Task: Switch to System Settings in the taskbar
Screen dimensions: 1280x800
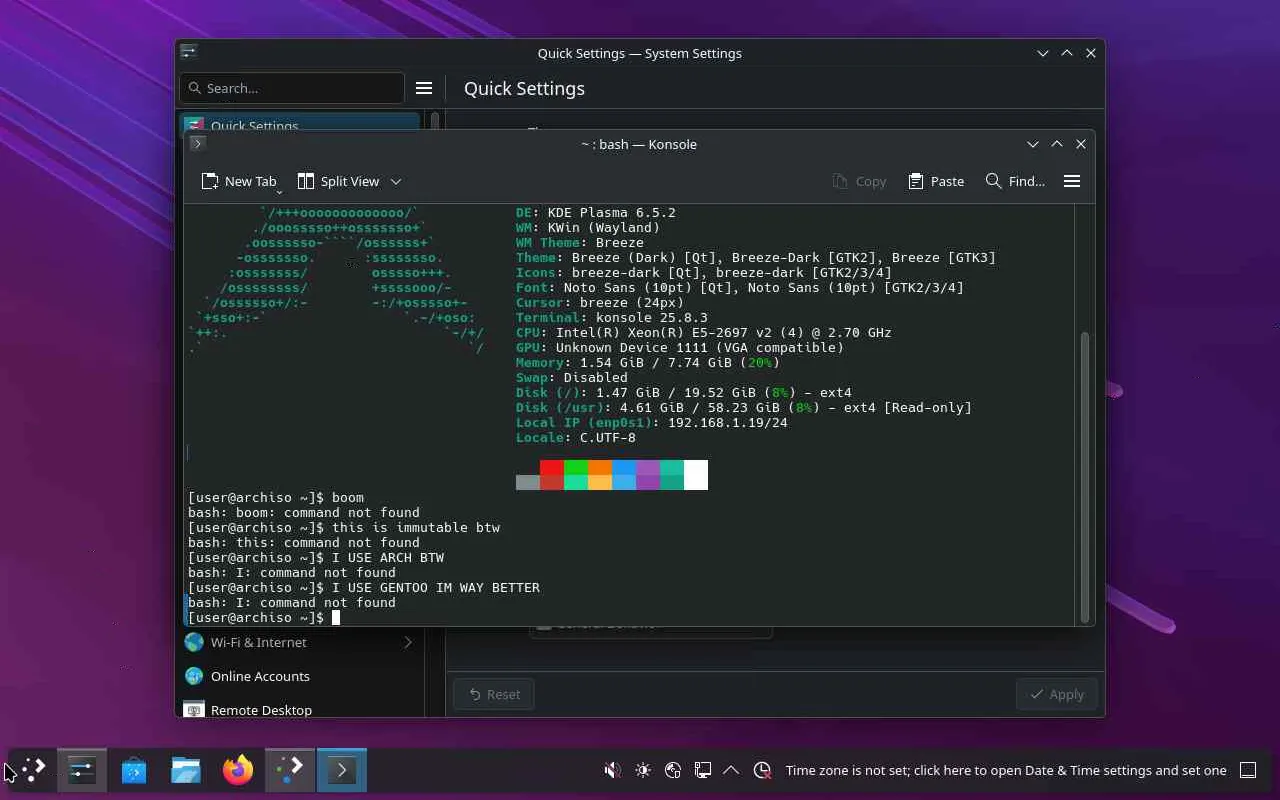Action: [82, 770]
